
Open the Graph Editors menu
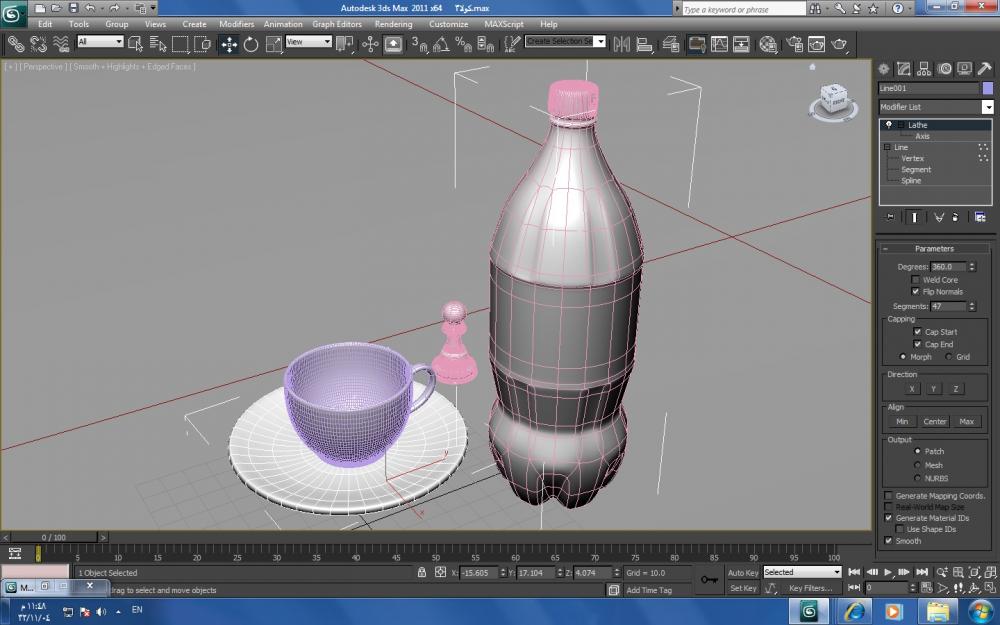(x=337, y=24)
